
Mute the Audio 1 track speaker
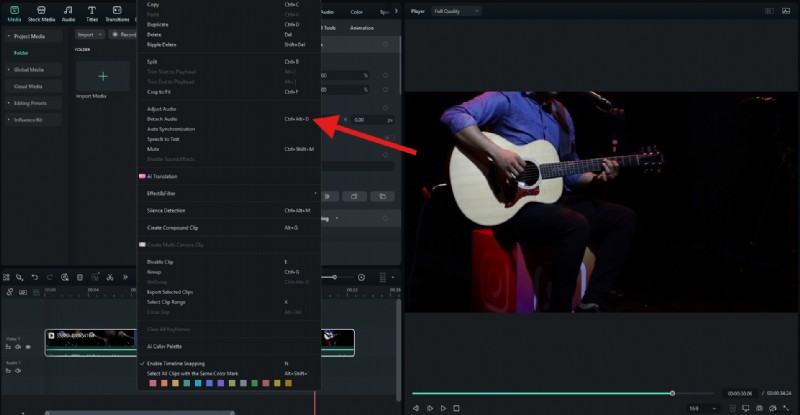coord(18,371)
